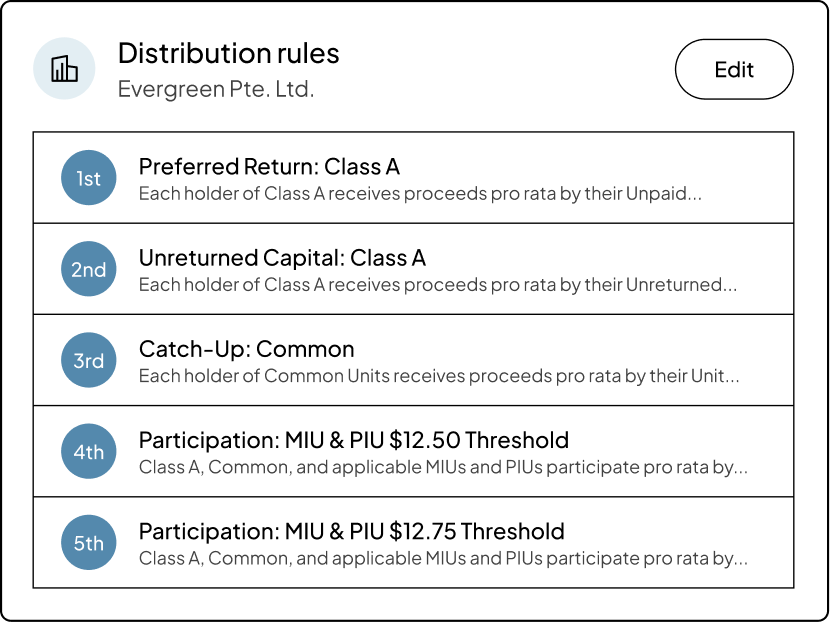This screenshot has height=622, width=830.
Task: Click the Distribution rules chart icon
Action: click(64, 69)
